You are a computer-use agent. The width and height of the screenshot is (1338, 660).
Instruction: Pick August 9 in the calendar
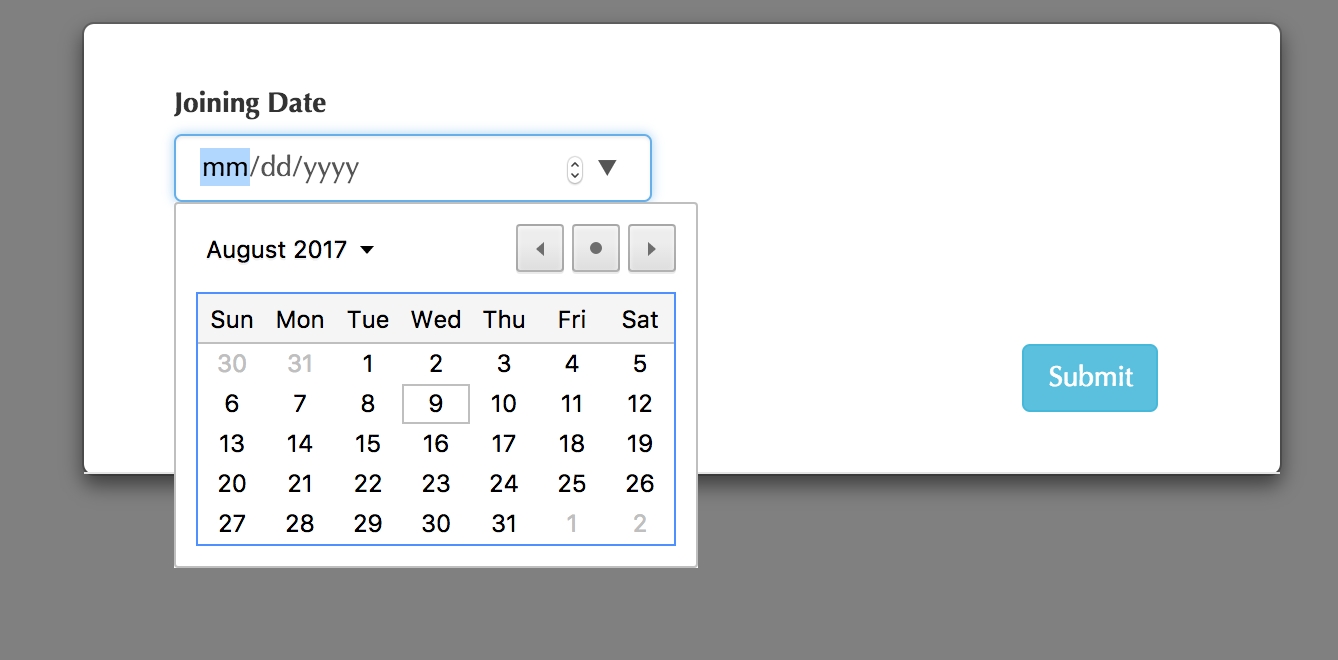(x=436, y=404)
